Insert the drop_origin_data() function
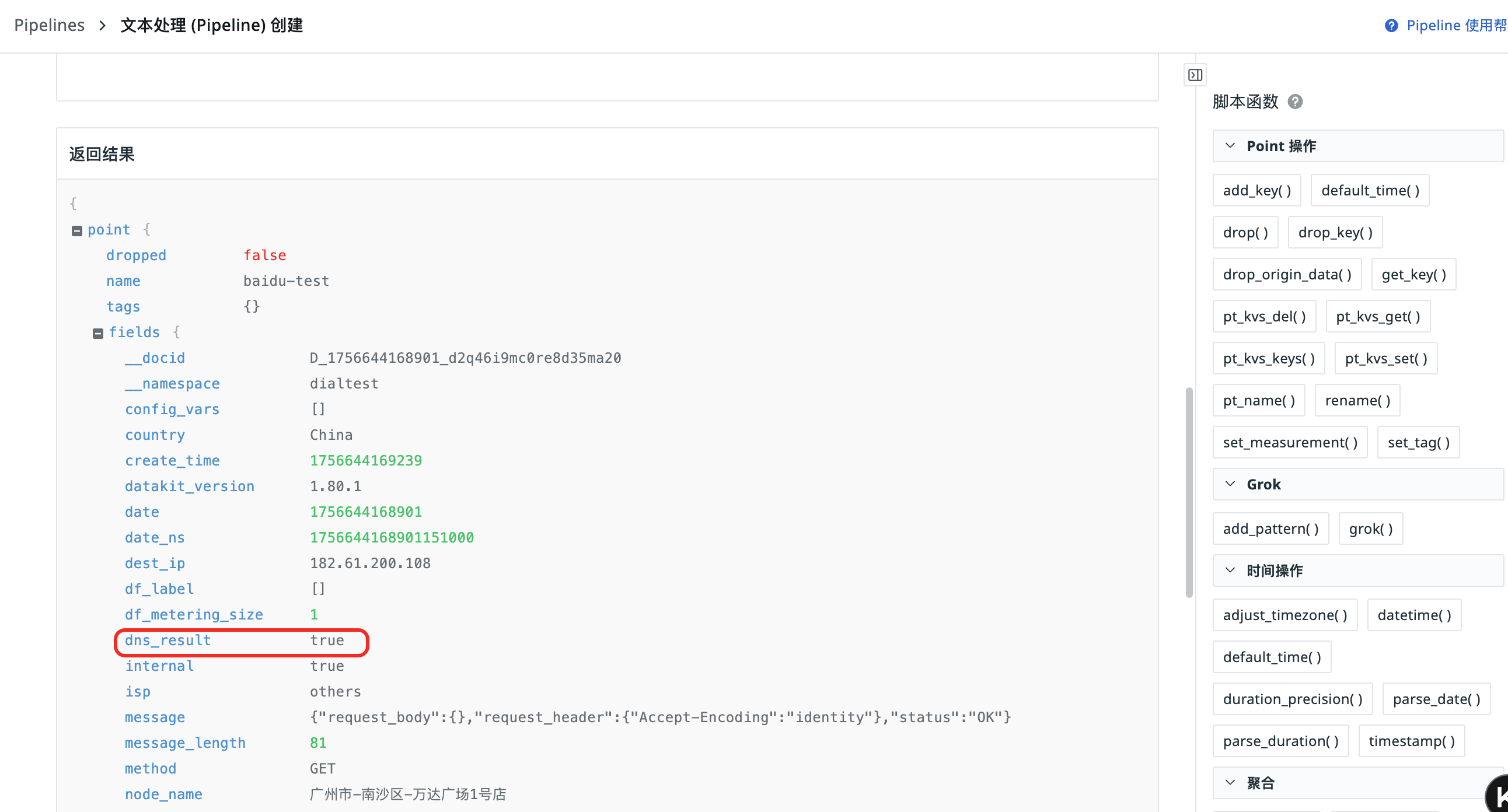This screenshot has height=812, width=1508. click(1287, 274)
